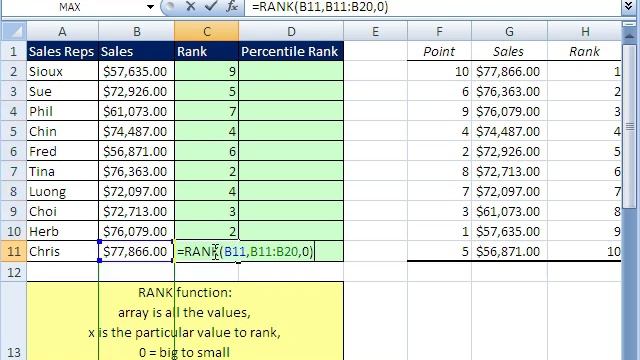Click Choi's rank cell showing 3

point(207,211)
